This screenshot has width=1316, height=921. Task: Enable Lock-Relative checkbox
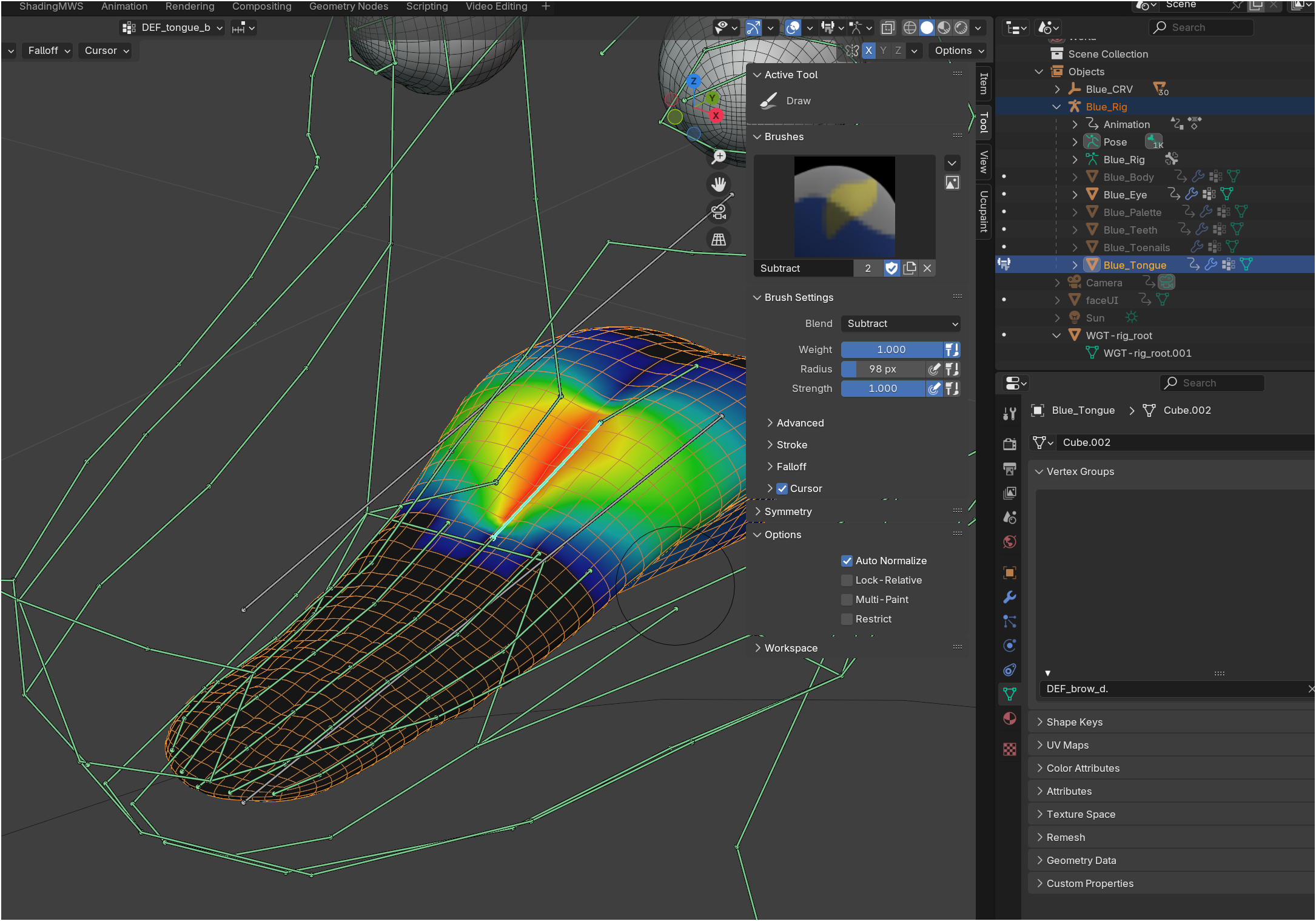click(847, 580)
